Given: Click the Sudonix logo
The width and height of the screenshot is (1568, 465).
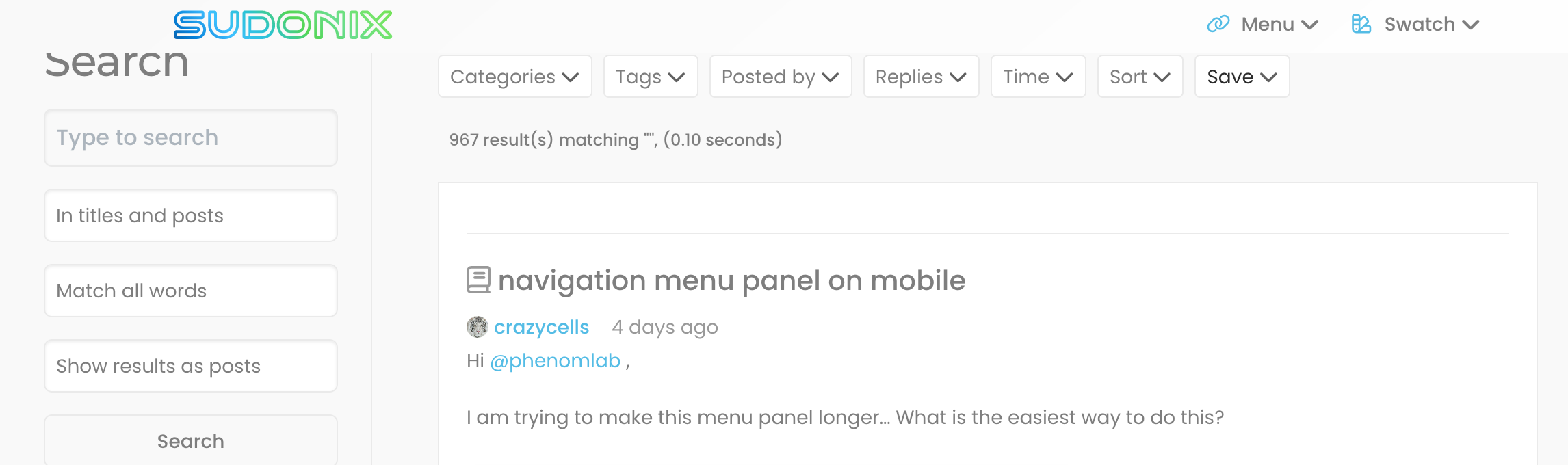Looking at the screenshot, I should coord(283,25).
